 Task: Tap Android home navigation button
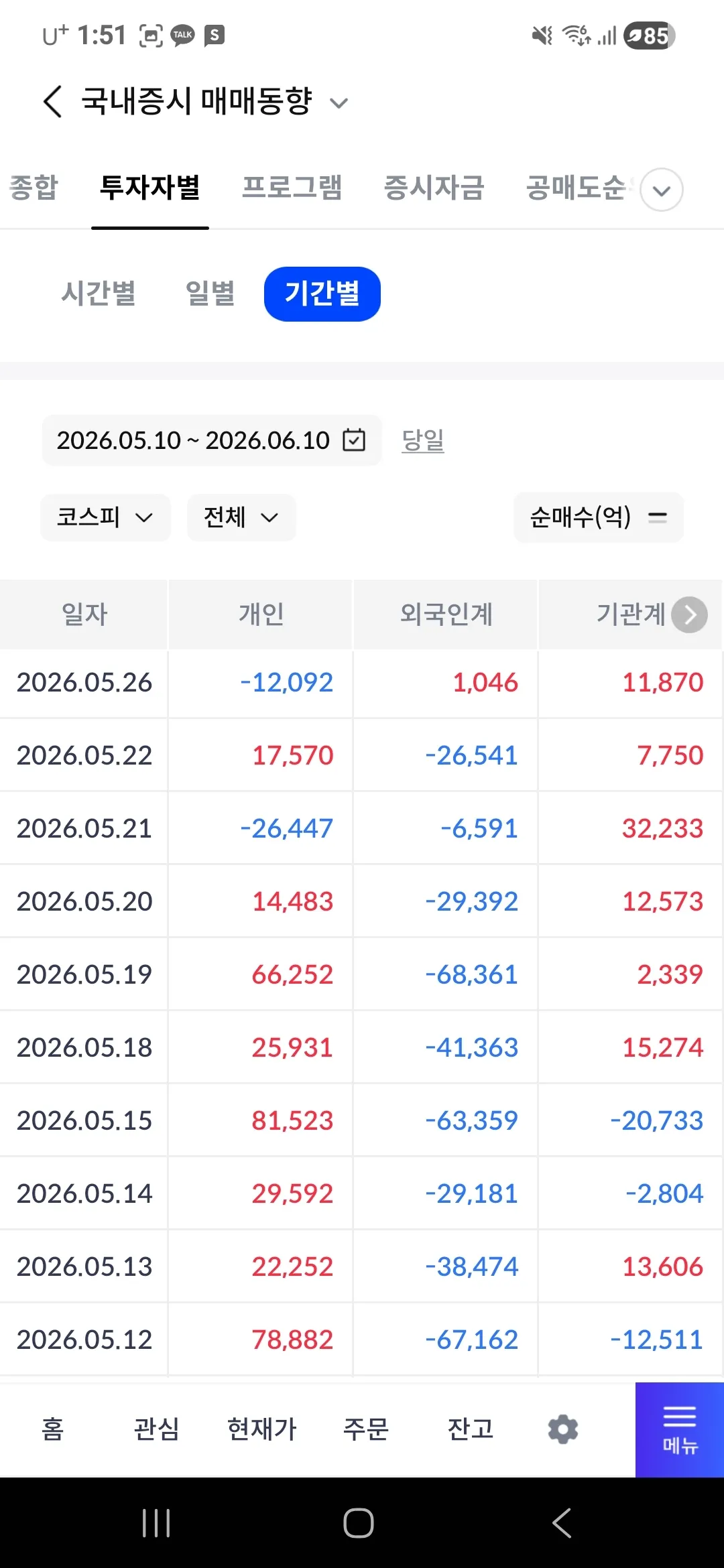tap(359, 1522)
